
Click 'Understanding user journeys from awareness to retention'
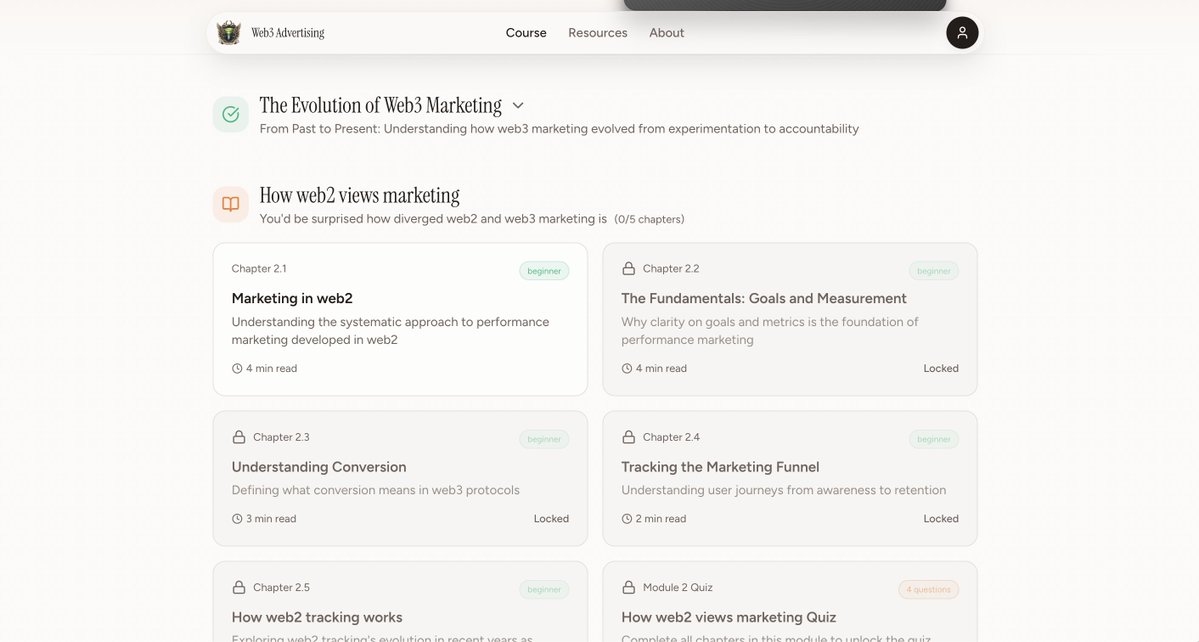coord(784,490)
